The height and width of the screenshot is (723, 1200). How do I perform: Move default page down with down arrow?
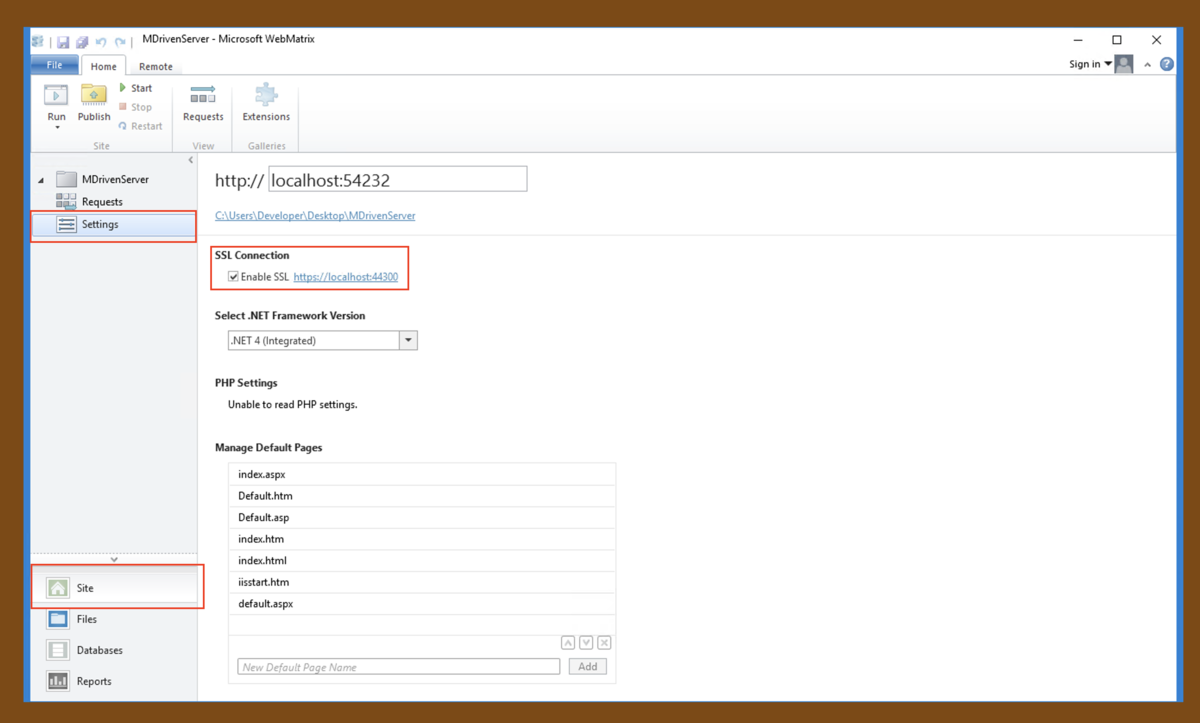pos(586,643)
